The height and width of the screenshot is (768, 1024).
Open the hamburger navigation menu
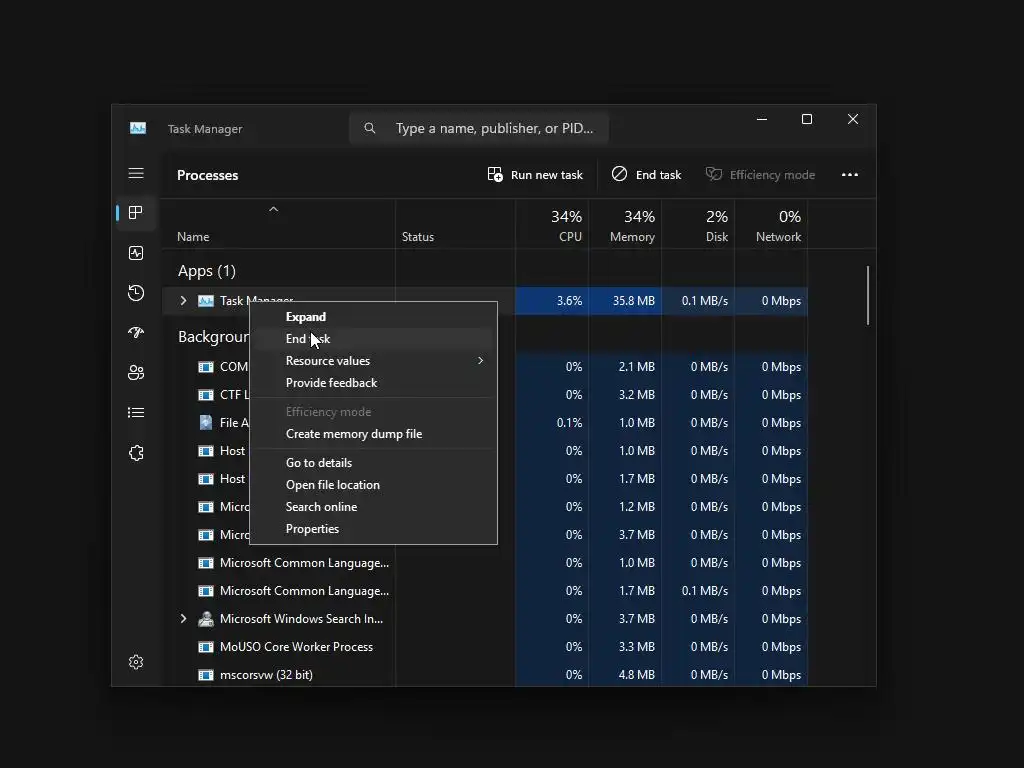136,173
